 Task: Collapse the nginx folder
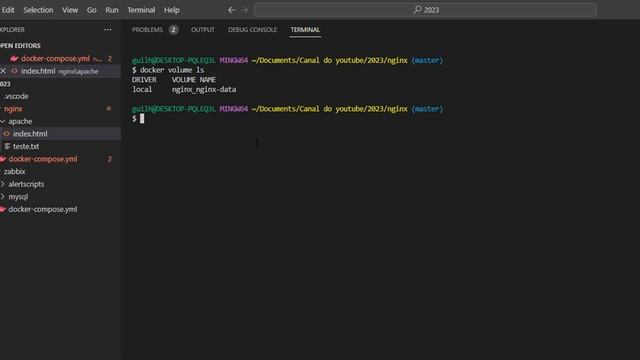pyautogui.click(x=13, y=109)
